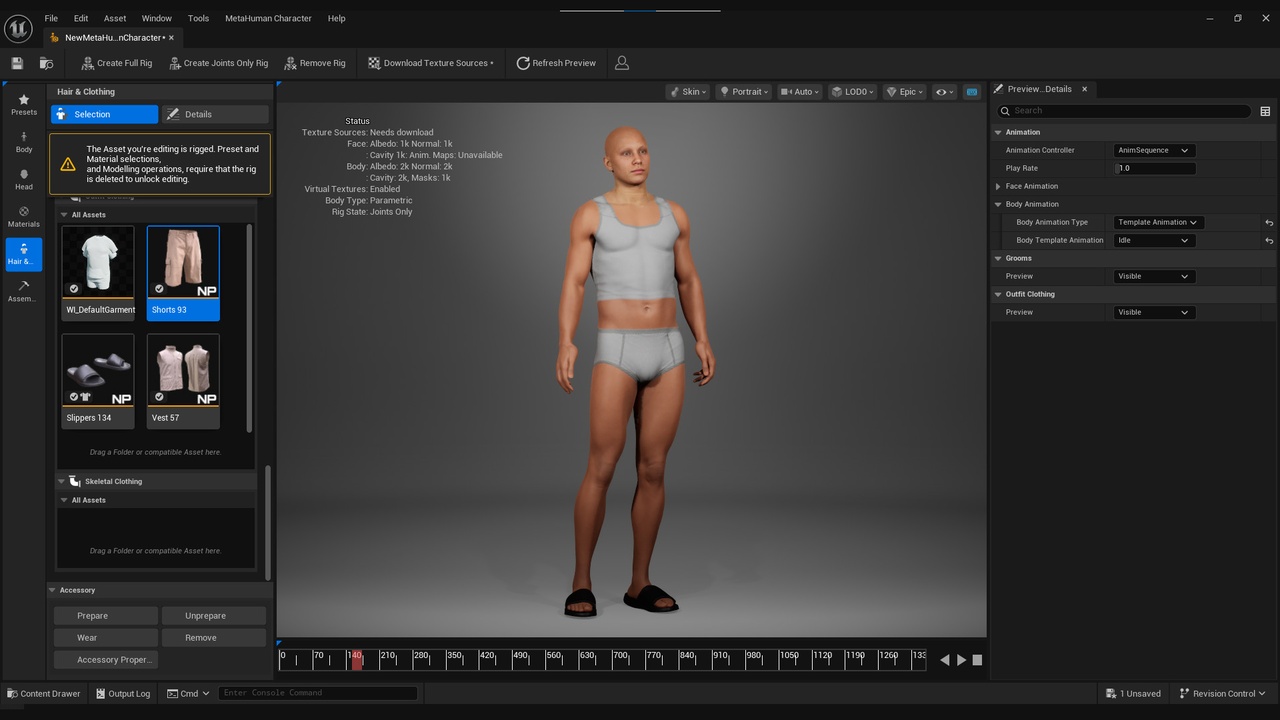Open the Outfit Clothing Preview Visible dropdown
1280x720 pixels.
click(x=1153, y=312)
